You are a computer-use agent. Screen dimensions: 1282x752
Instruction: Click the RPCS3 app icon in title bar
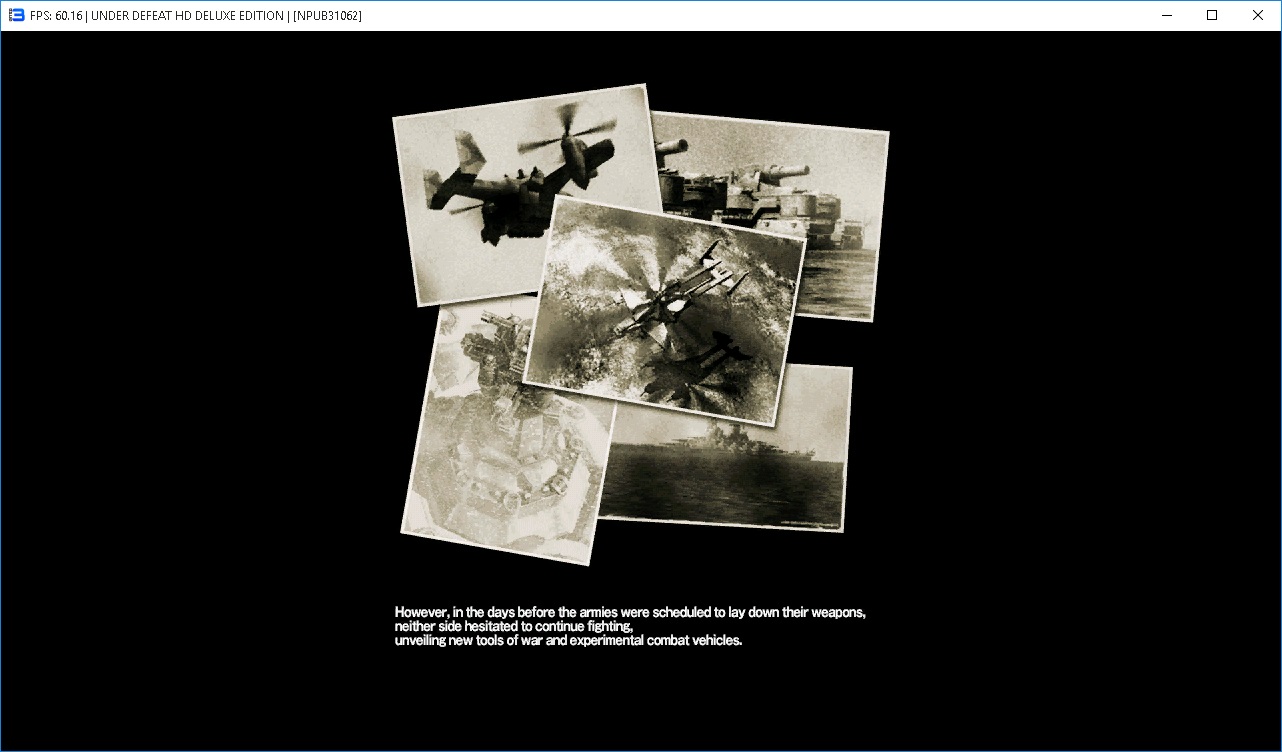pos(16,15)
